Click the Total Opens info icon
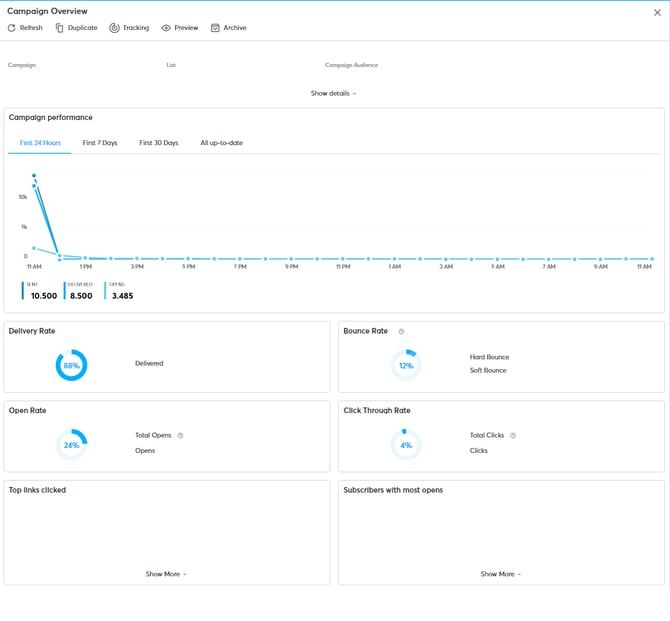This screenshot has width=670, height=621. pyautogui.click(x=180, y=436)
